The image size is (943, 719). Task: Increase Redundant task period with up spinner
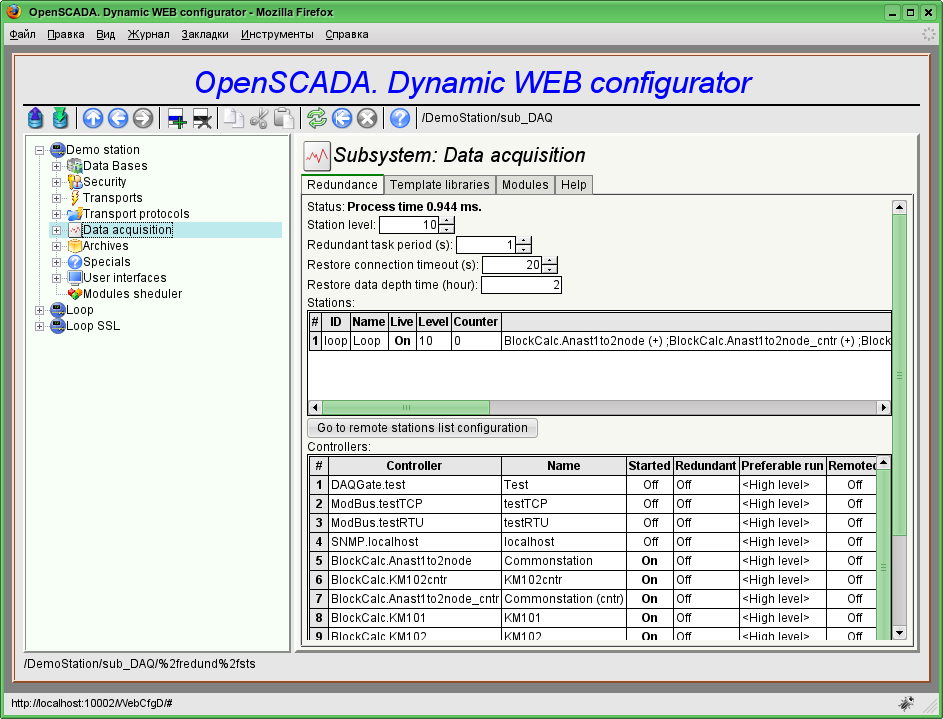524,240
